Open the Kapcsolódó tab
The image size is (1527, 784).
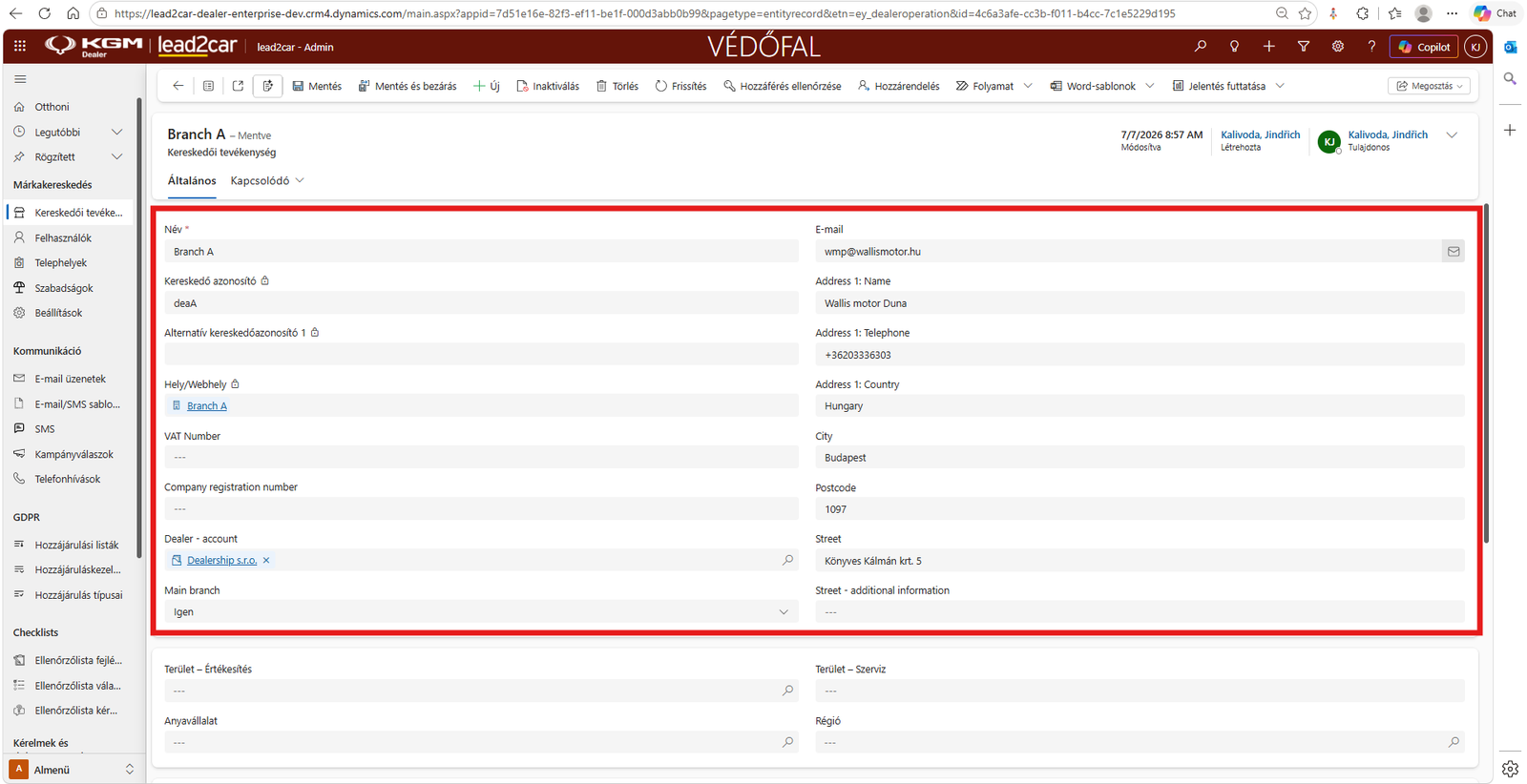267,180
